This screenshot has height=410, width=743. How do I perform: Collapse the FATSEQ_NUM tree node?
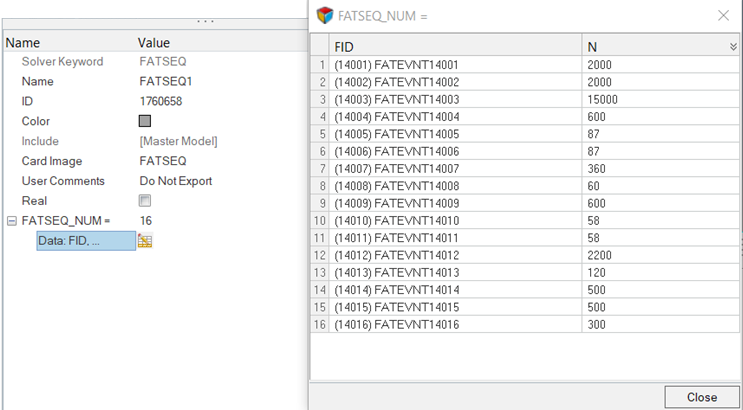click(x=11, y=221)
